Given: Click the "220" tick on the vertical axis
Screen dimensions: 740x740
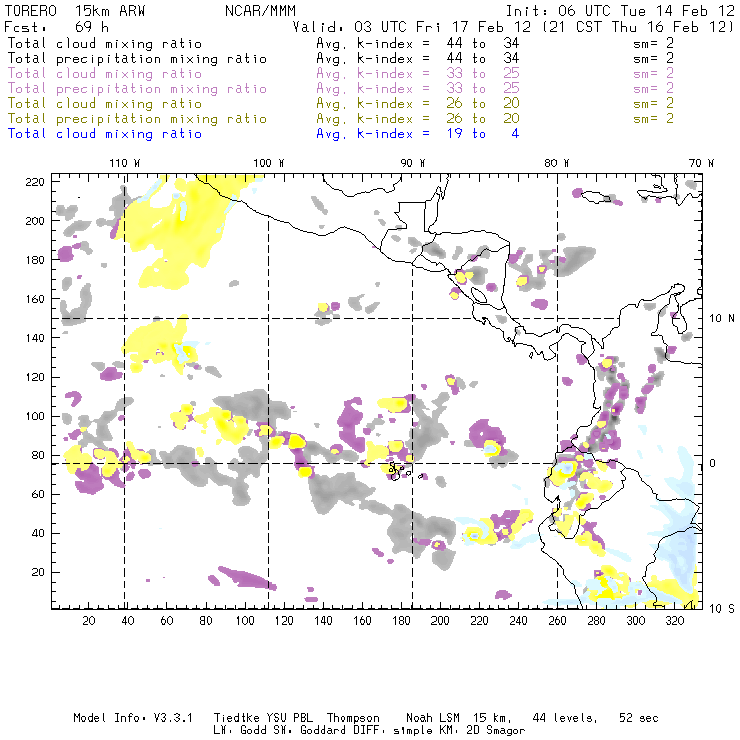Looking at the screenshot, I should coord(35,182).
